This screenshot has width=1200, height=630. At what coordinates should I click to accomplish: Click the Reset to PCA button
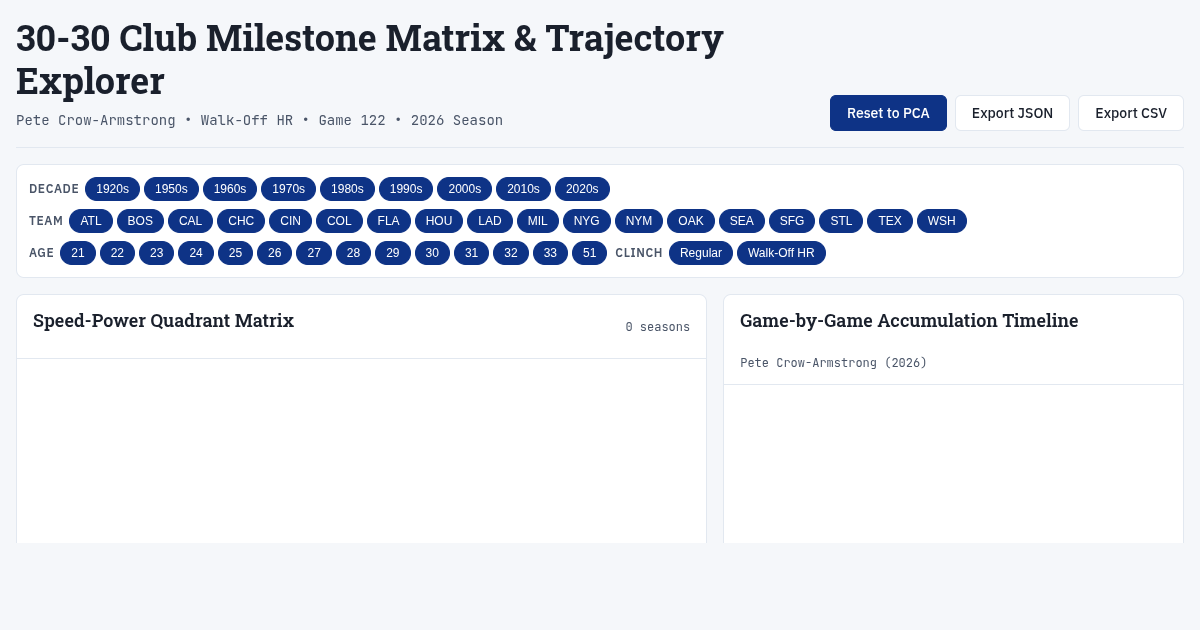pyautogui.click(x=888, y=113)
